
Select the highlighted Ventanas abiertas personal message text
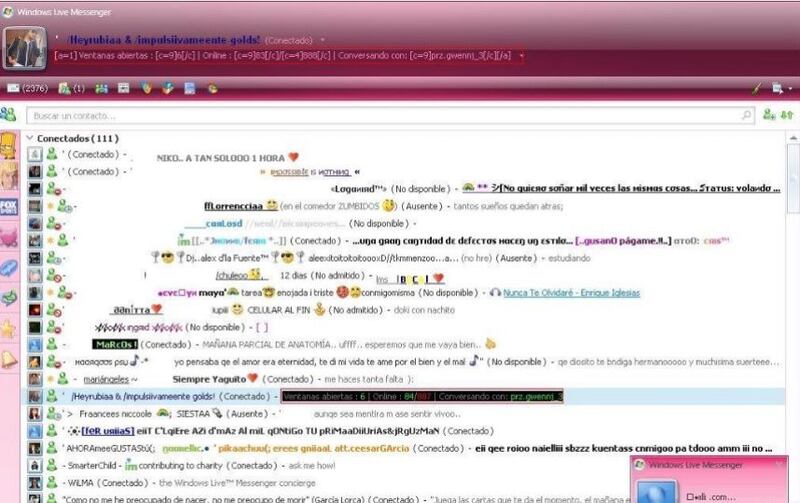click(x=422, y=396)
